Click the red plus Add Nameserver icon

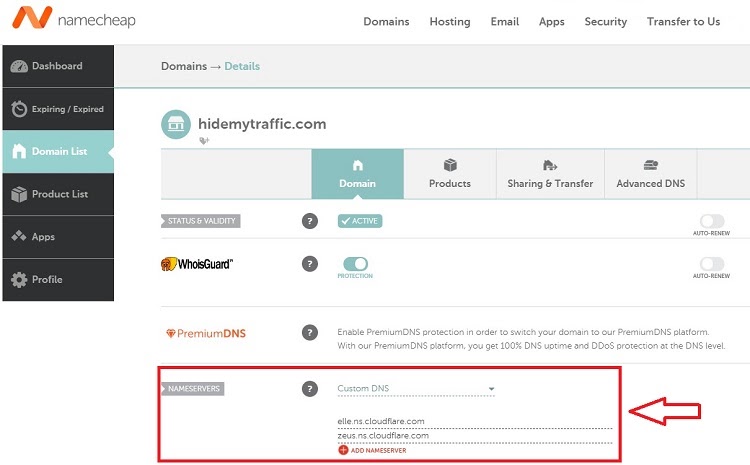click(343, 450)
